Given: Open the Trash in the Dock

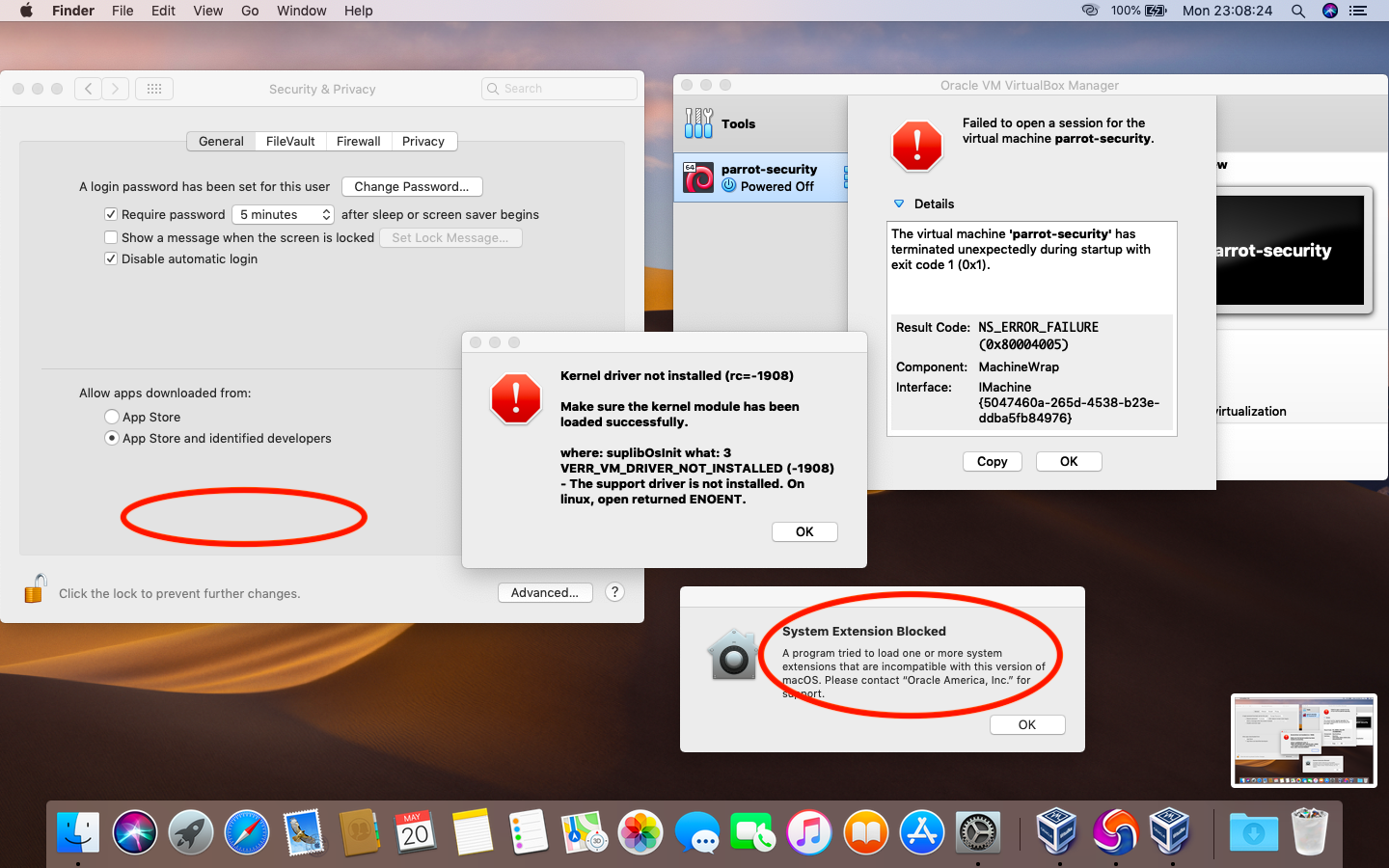Looking at the screenshot, I should point(1310,831).
